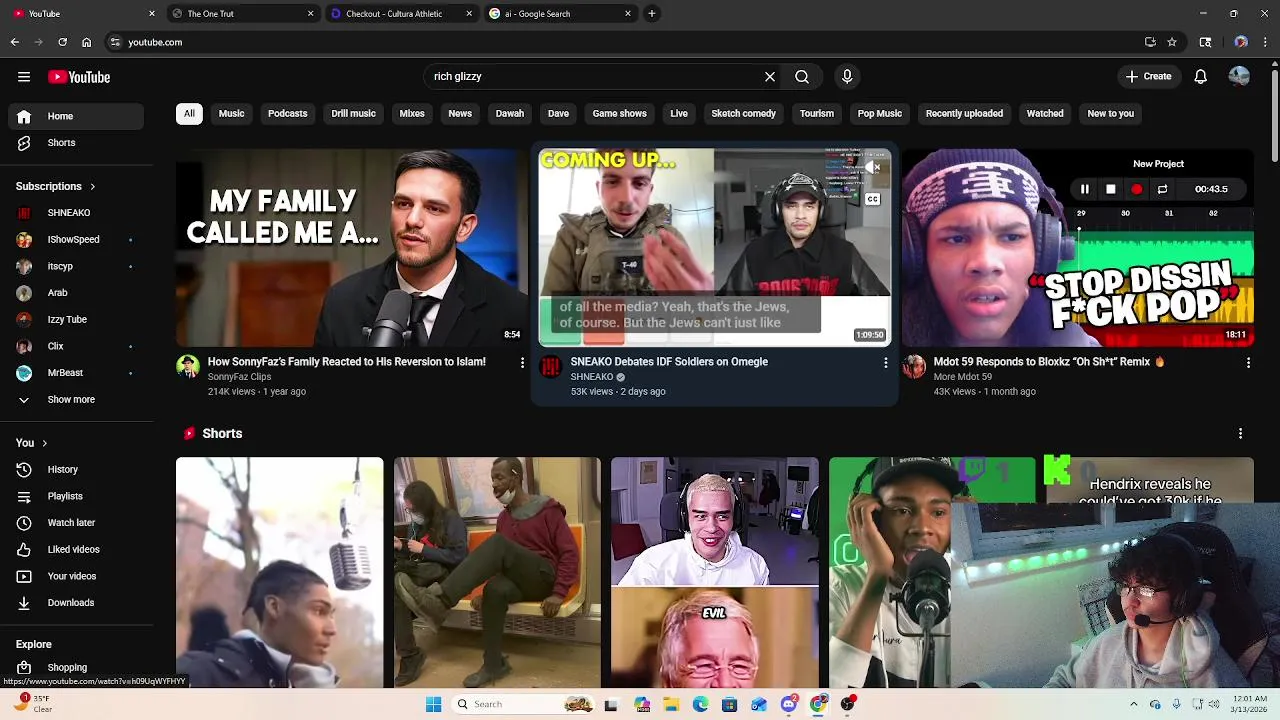This screenshot has width=1280, height=720.
Task: Open the subway Shorts thumbnail
Action: pyautogui.click(x=497, y=573)
